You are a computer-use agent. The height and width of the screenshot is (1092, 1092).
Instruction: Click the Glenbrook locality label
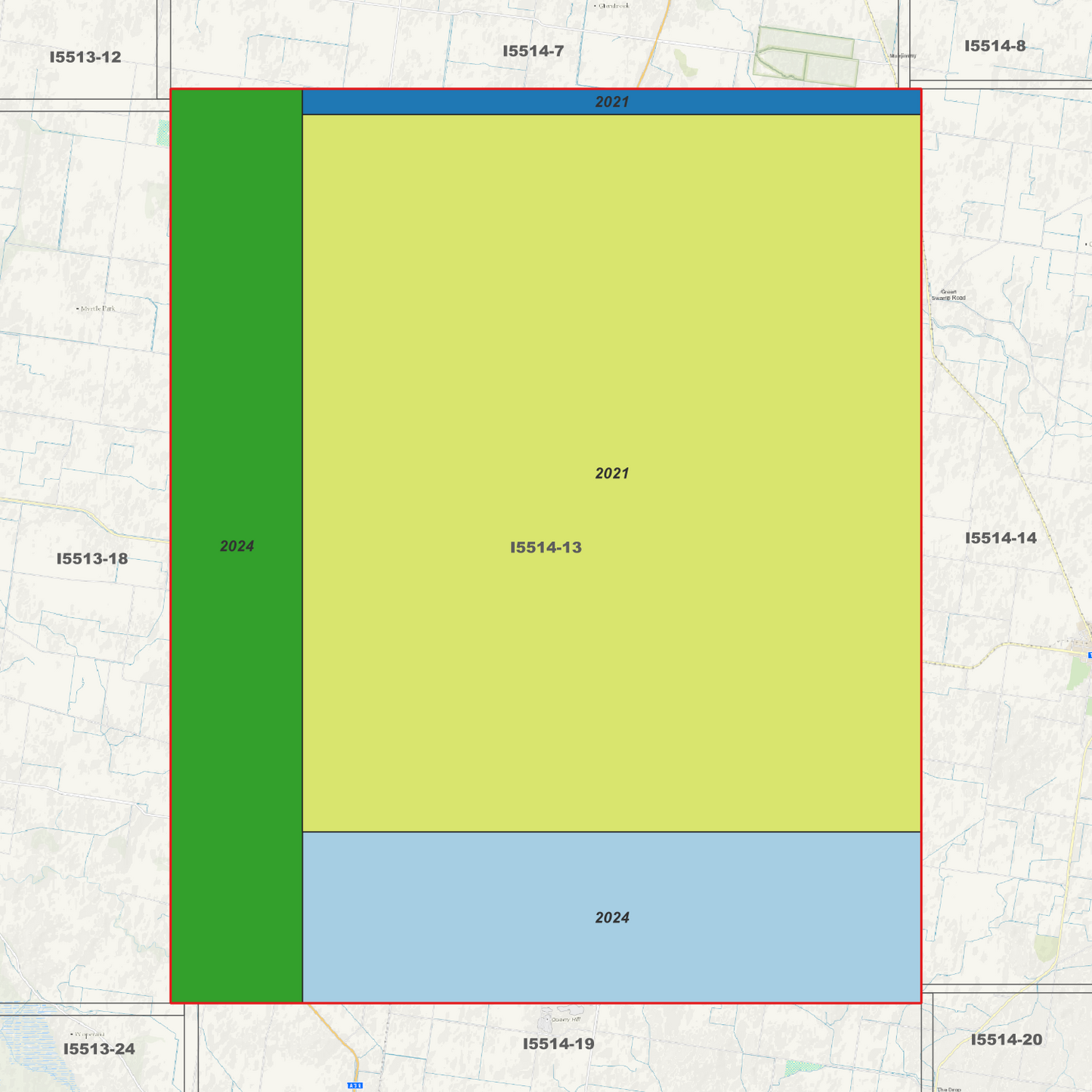coord(612,5)
